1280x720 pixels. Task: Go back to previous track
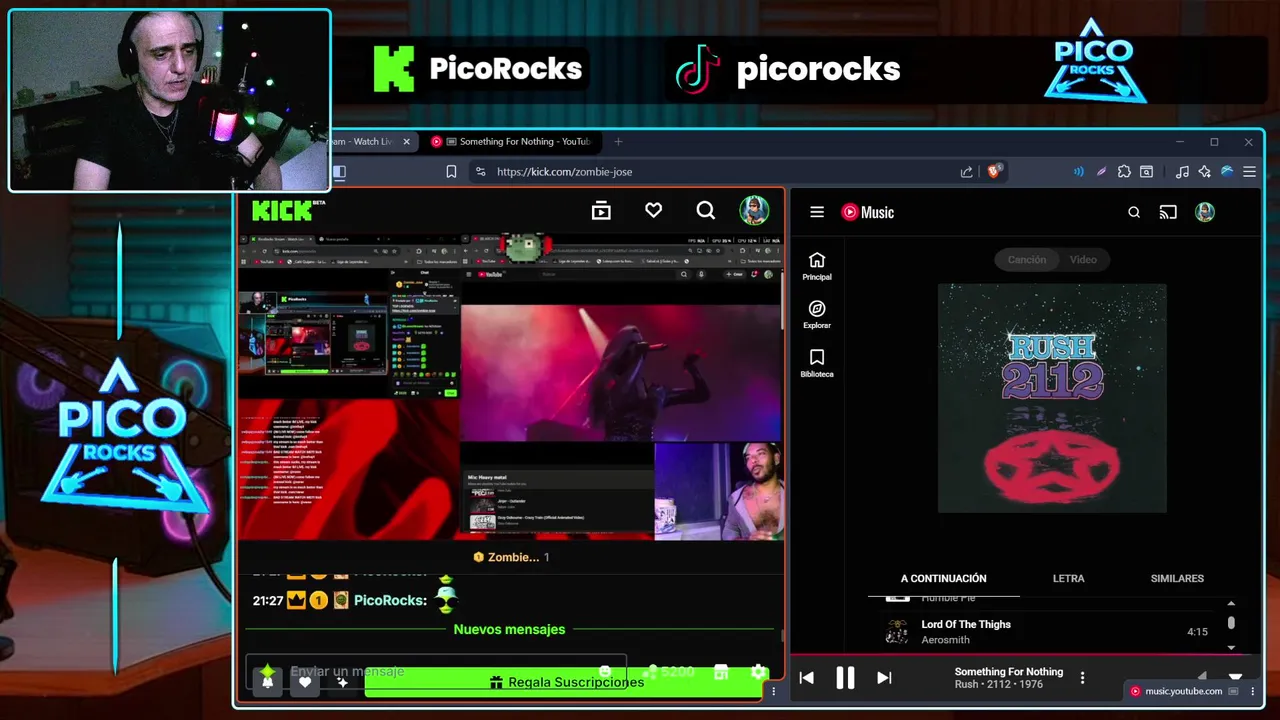(807, 678)
